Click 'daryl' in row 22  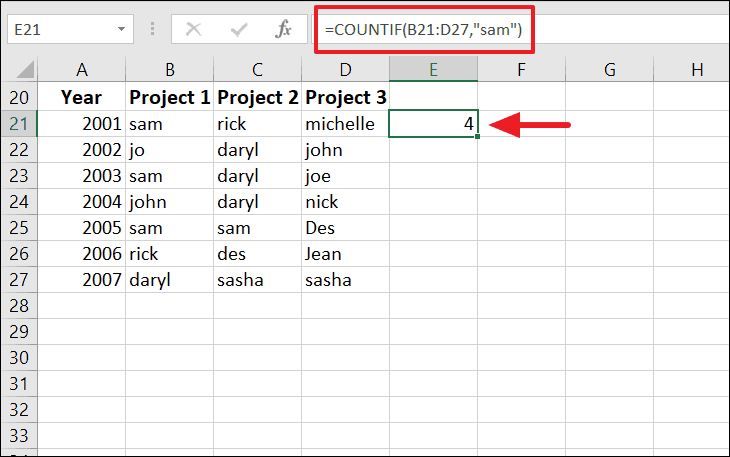[257, 149]
